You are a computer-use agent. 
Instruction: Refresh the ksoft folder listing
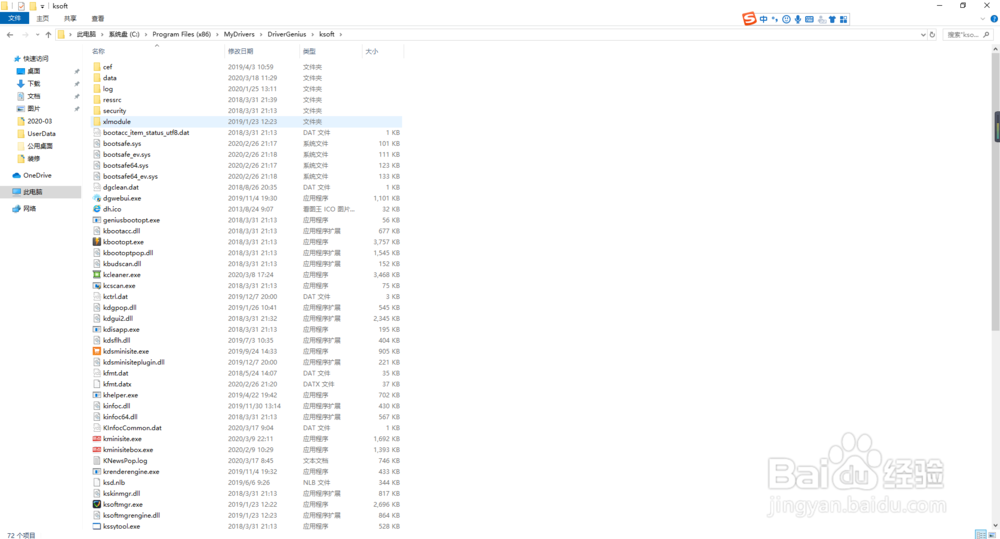coord(932,34)
